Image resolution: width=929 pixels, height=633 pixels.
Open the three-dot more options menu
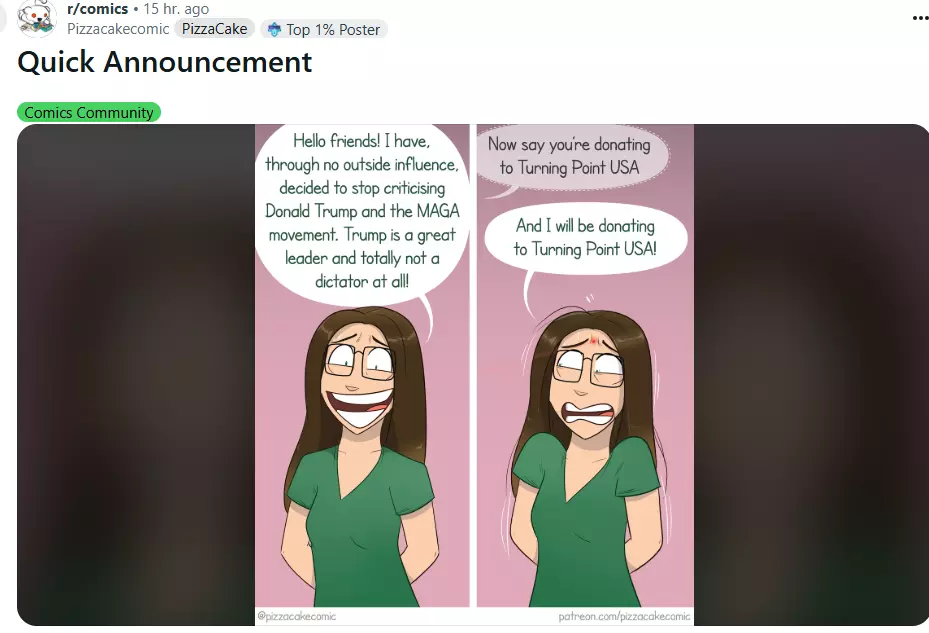click(920, 18)
